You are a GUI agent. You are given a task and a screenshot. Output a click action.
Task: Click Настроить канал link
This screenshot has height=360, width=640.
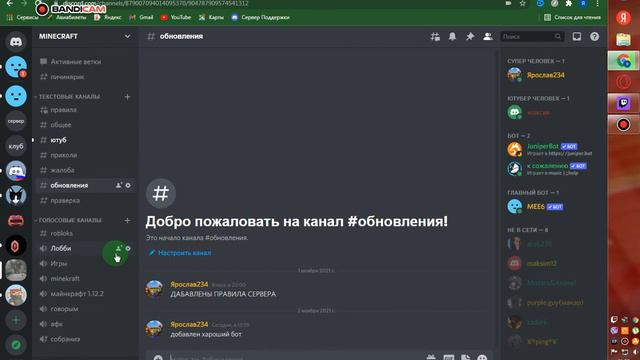coord(180,253)
